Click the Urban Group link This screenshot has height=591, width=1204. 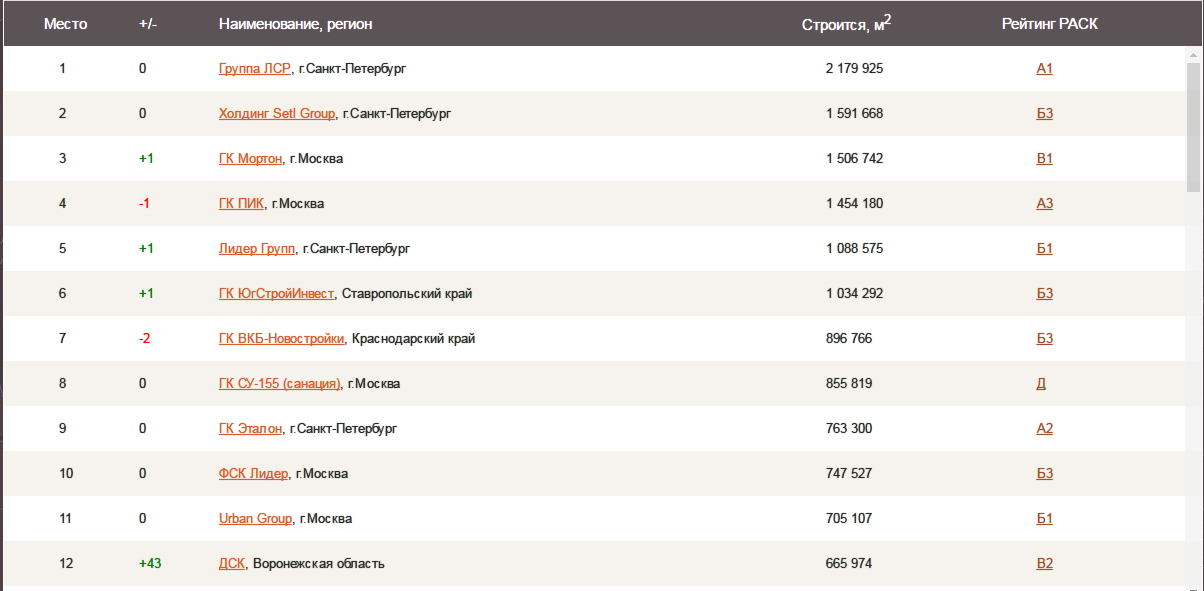tap(255, 519)
